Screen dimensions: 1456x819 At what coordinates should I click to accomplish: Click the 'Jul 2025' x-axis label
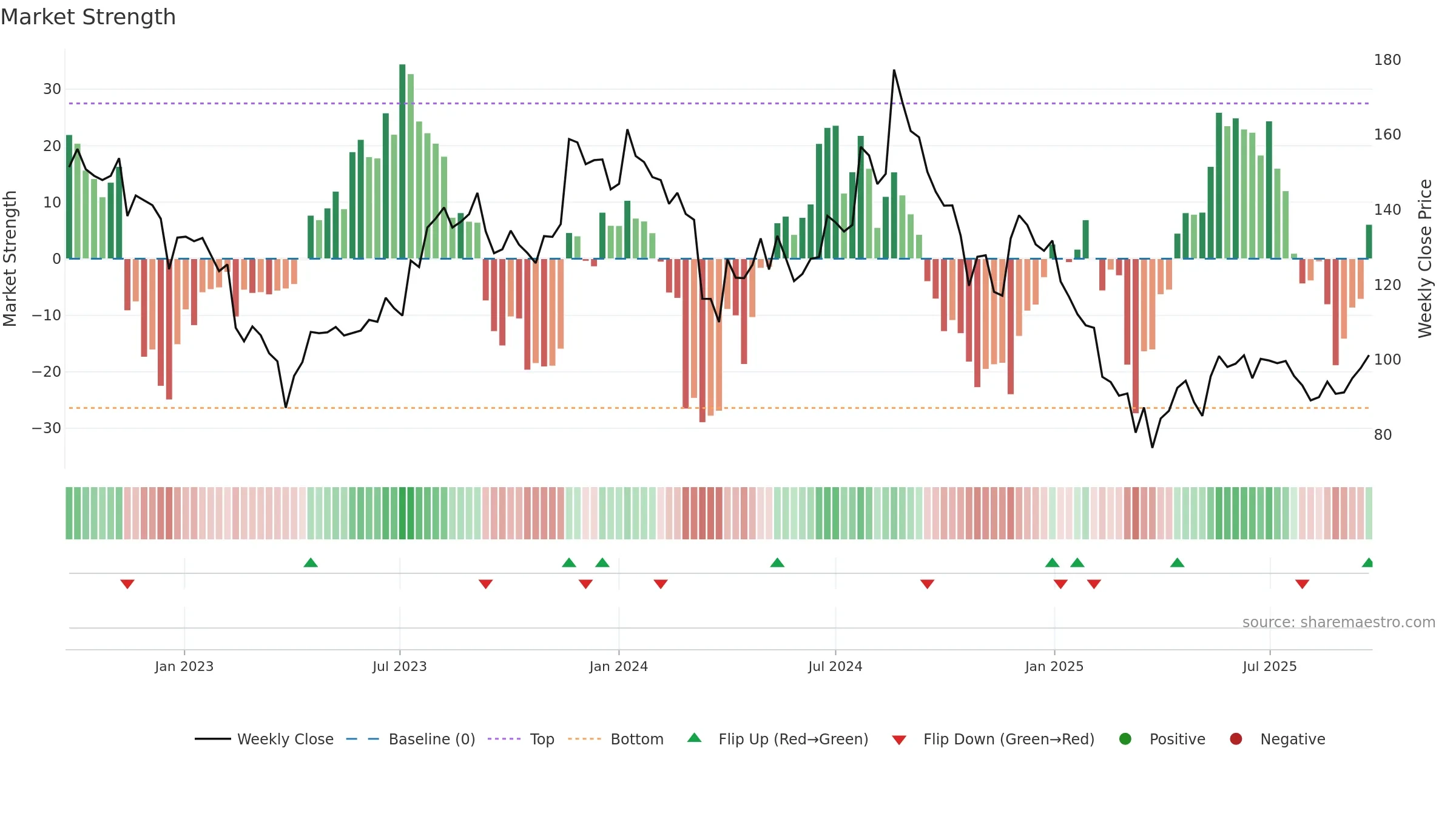pyautogui.click(x=1270, y=666)
